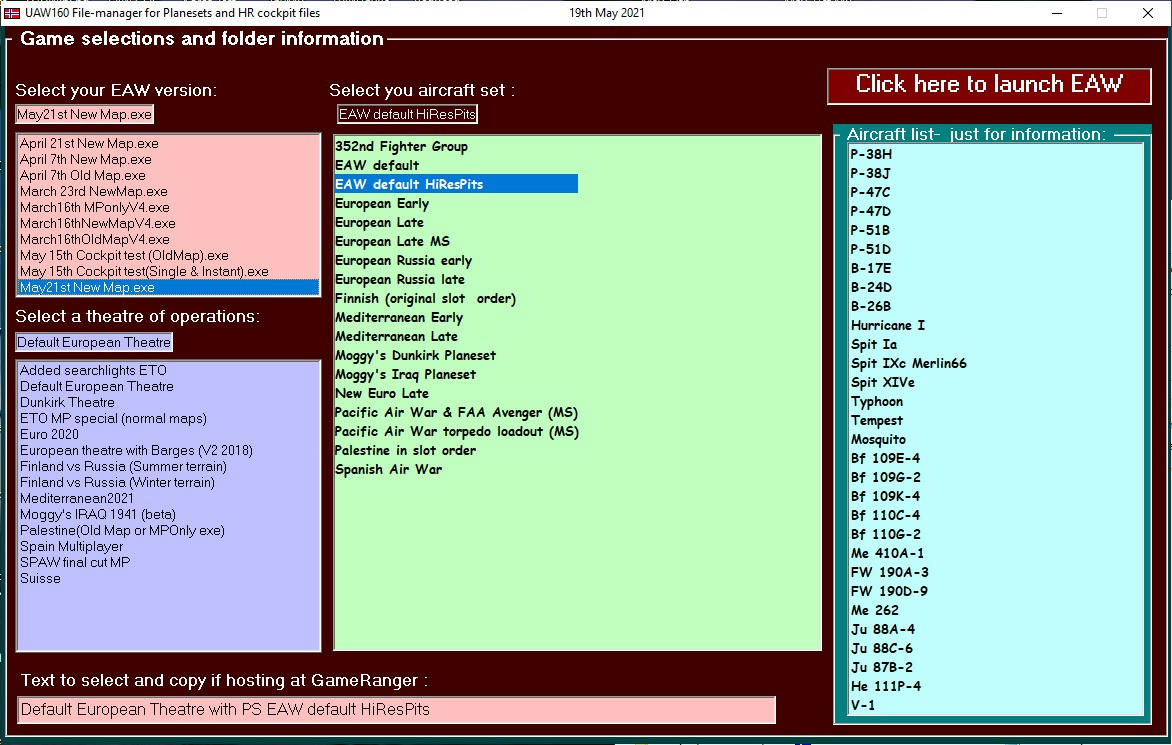Select Pacific Air War torpedo loadout (MS)
1172x745 pixels.
456,431
